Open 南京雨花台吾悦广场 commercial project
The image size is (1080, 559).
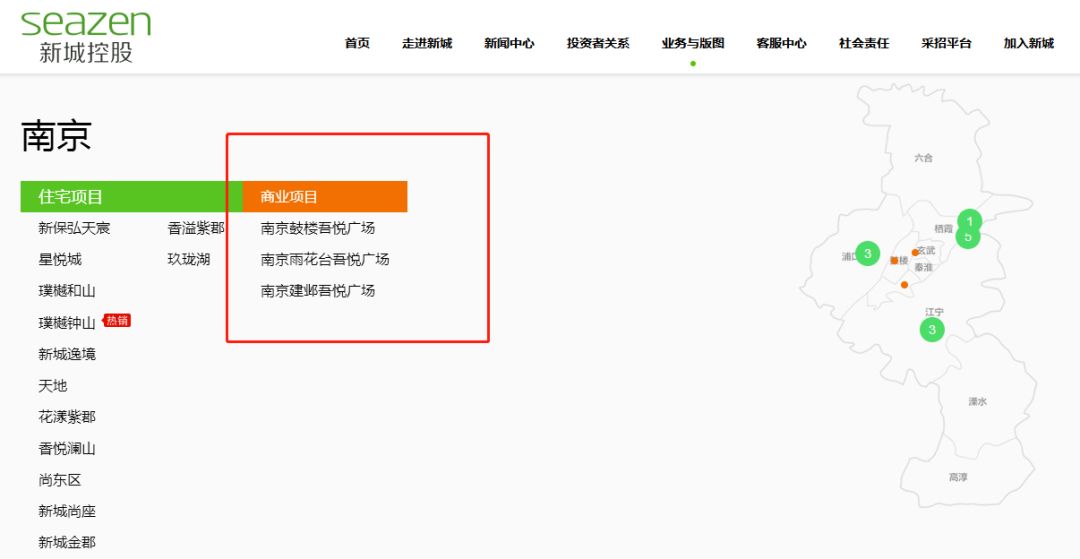pyautogui.click(x=325, y=260)
